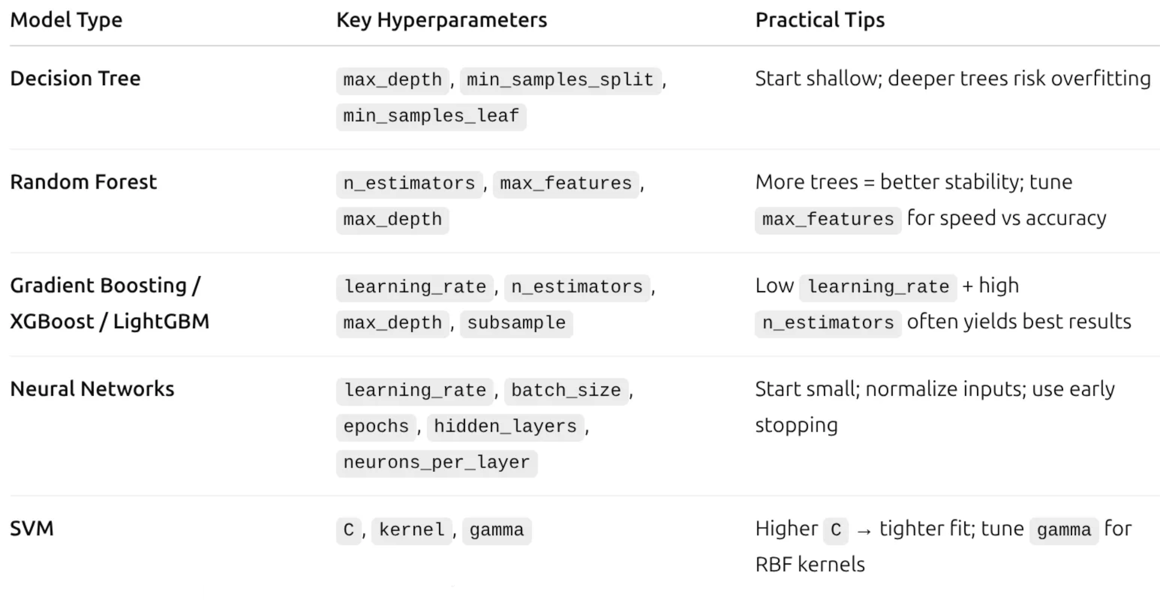Click the subsample code chip
Image resolution: width=1160 pixels, height=600 pixels.
coord(516,323)
